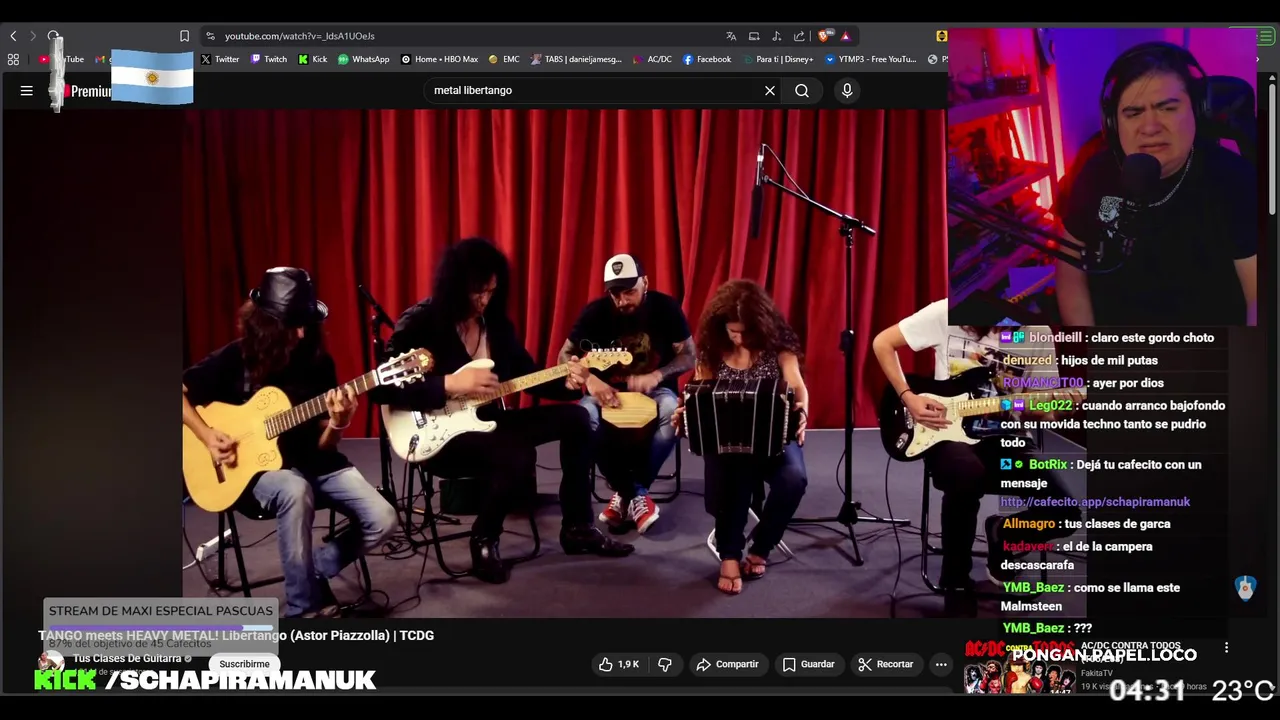Like the video showing 1,9 K likes
The height and width of the screenshot is (720, 1280).
(x=618, y=664)
